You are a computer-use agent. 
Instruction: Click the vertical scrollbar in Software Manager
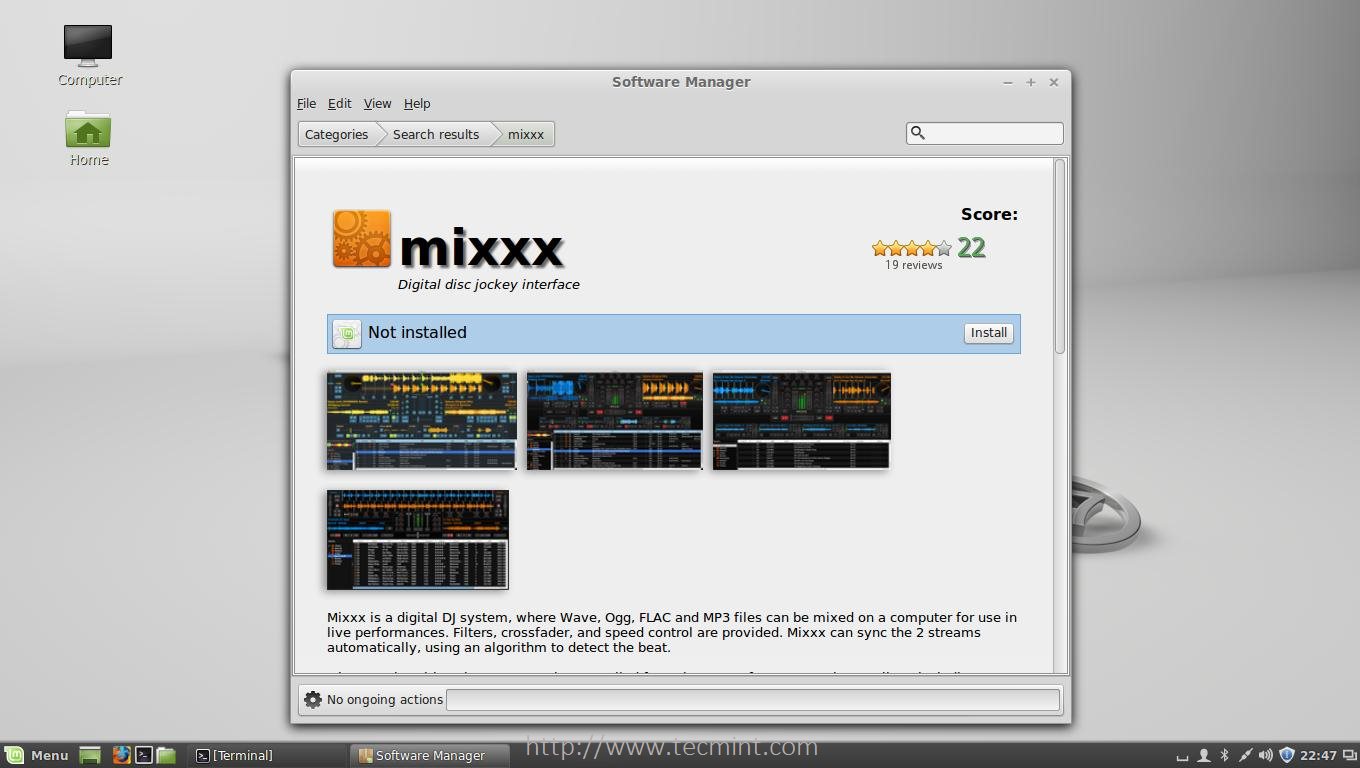click(1060, 256)
